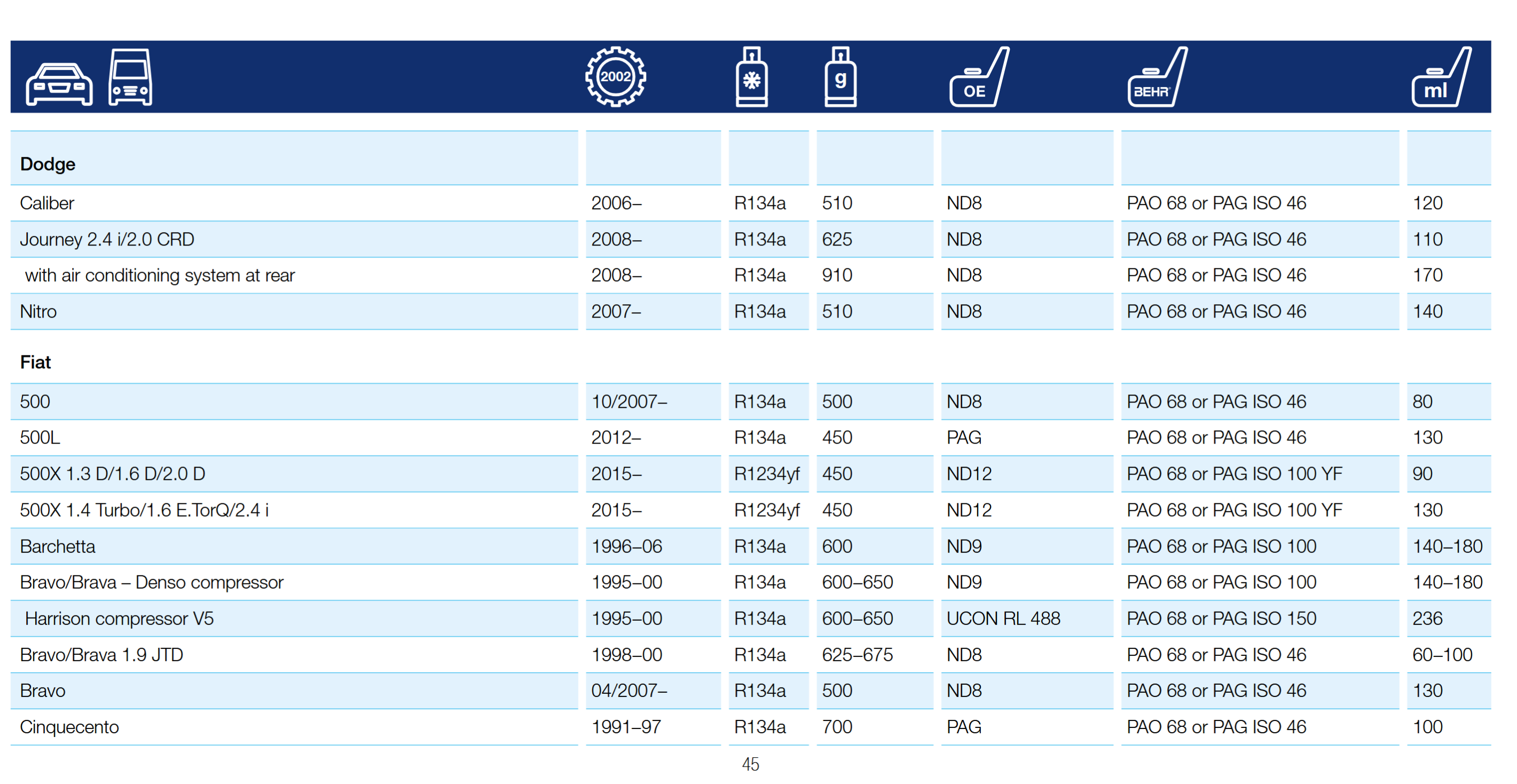Click the Barchetta model name
1517x784 pixels.
58,545
